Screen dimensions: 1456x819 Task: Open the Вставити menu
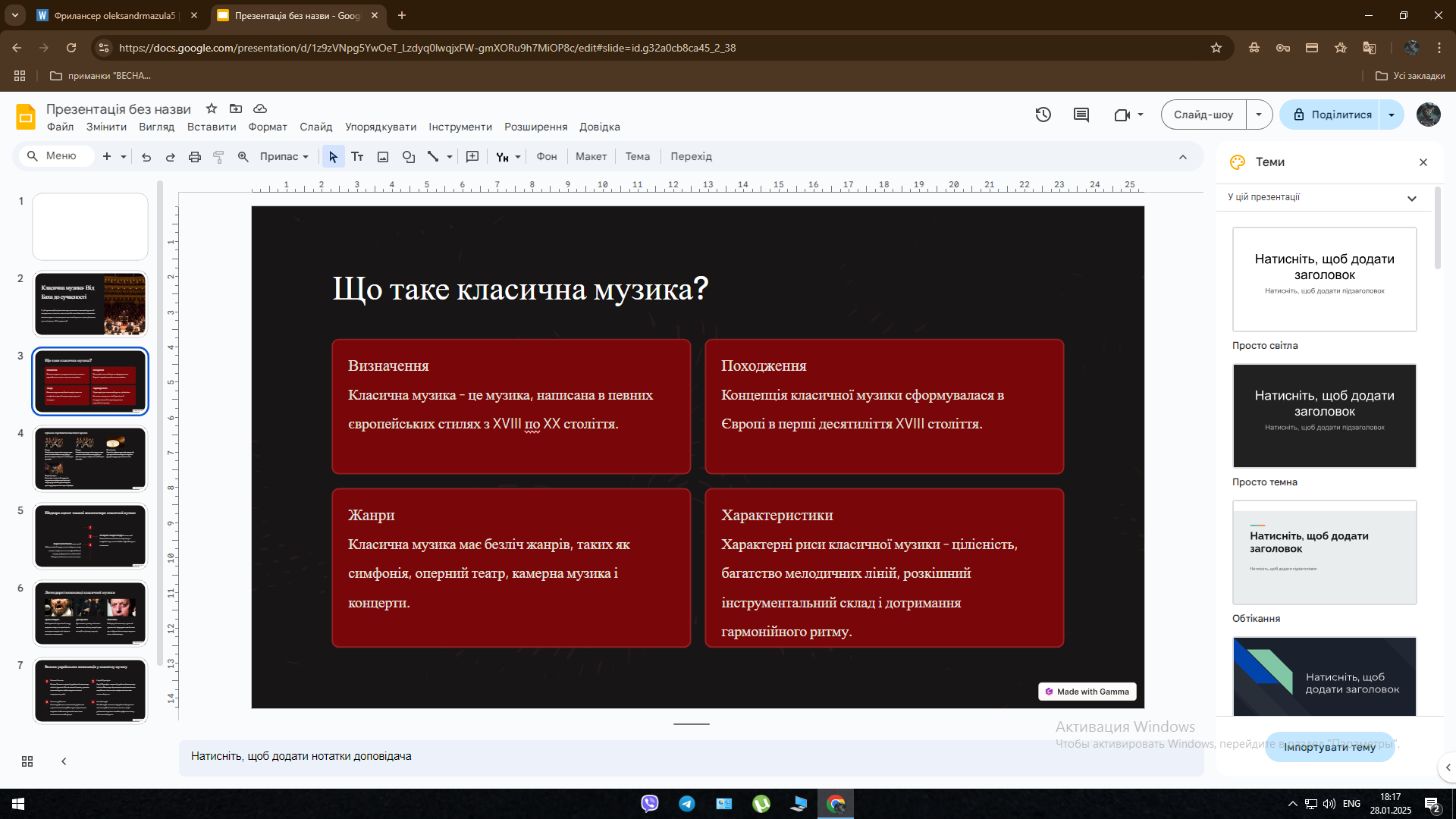212,127
